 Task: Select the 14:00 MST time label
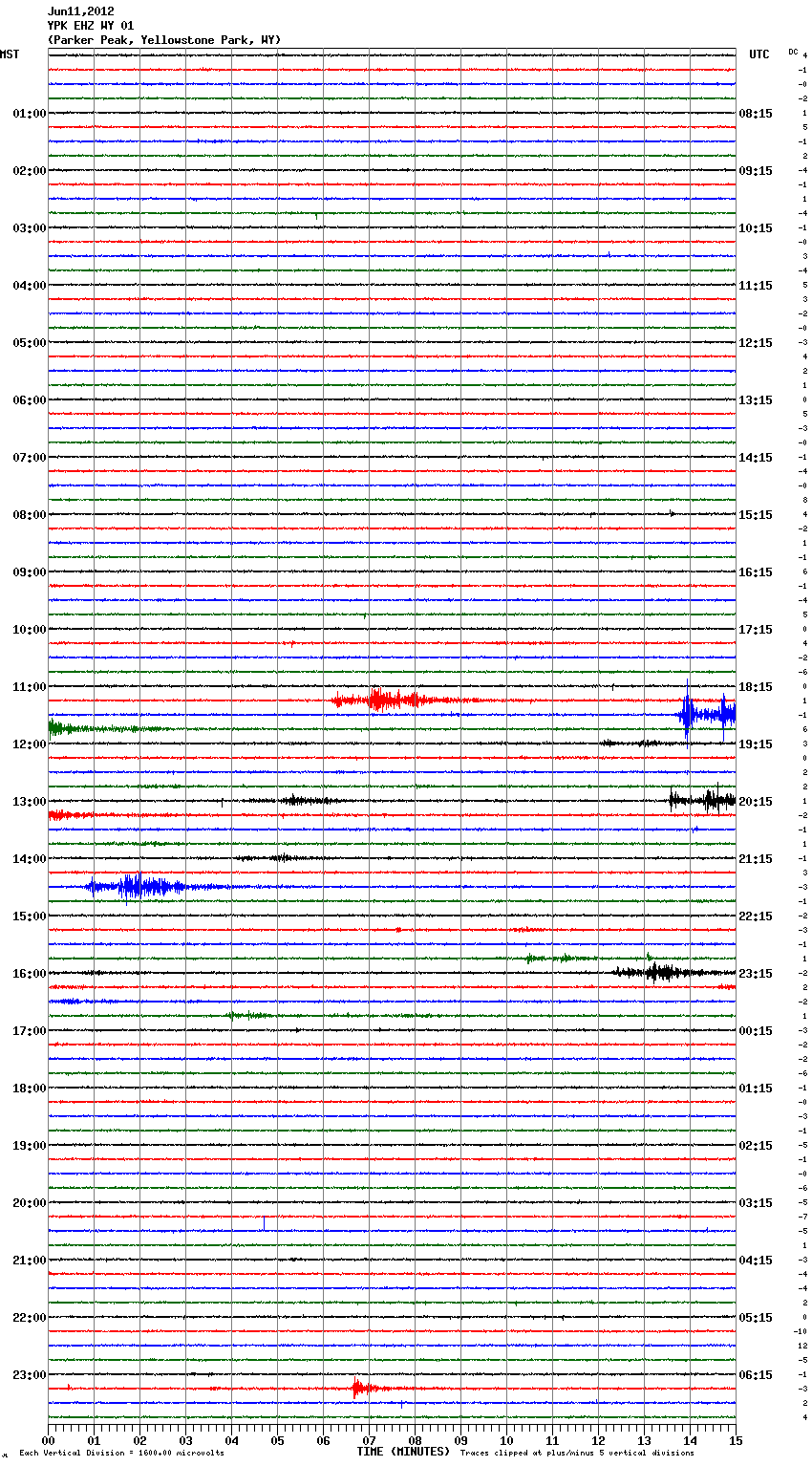coord(29,859)
